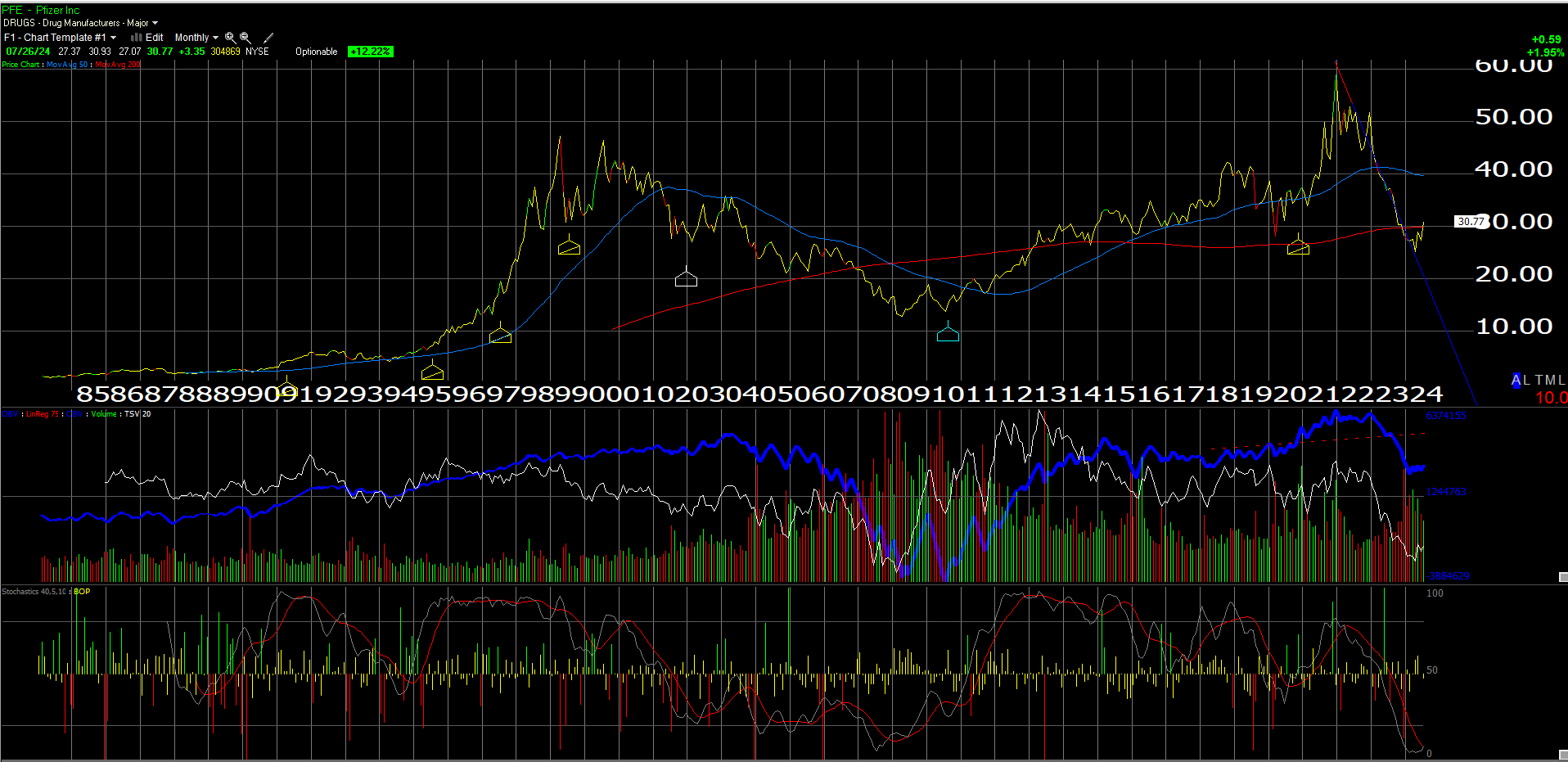The height and width of the screenshot is (762, 1568).
Task: Click the PFE - Pfizer Inc symbol title
Action: click(x=41, y=10)
